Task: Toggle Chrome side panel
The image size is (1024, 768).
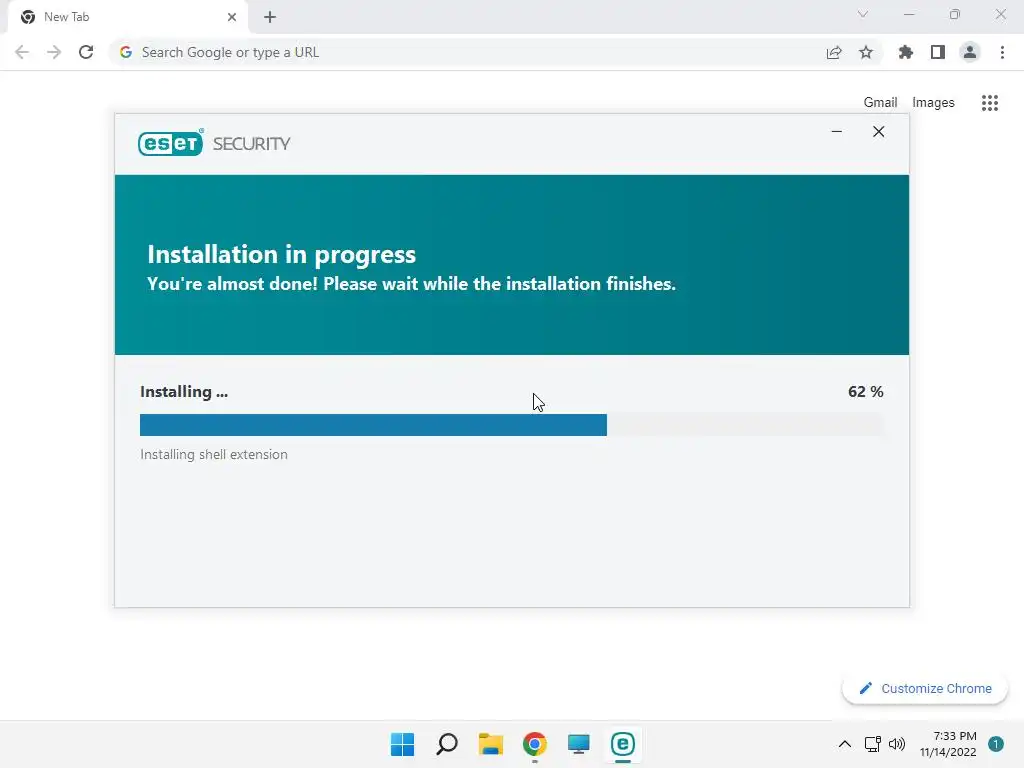Action: (938, 52)
